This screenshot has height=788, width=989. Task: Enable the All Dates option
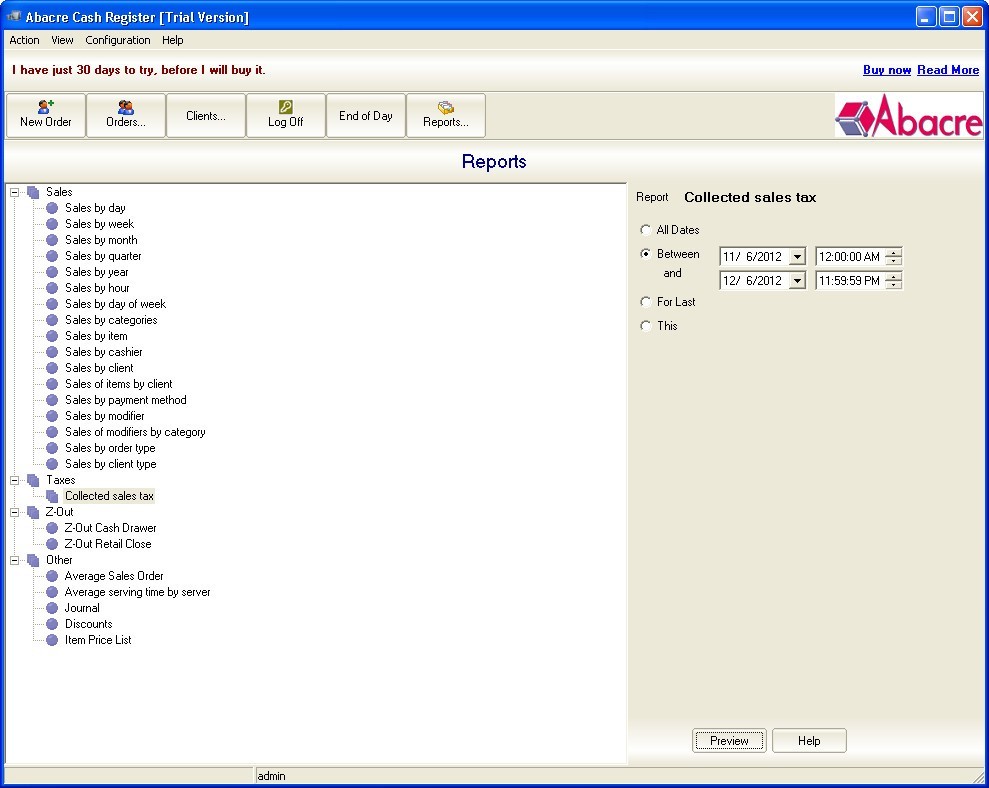[646, 229]
